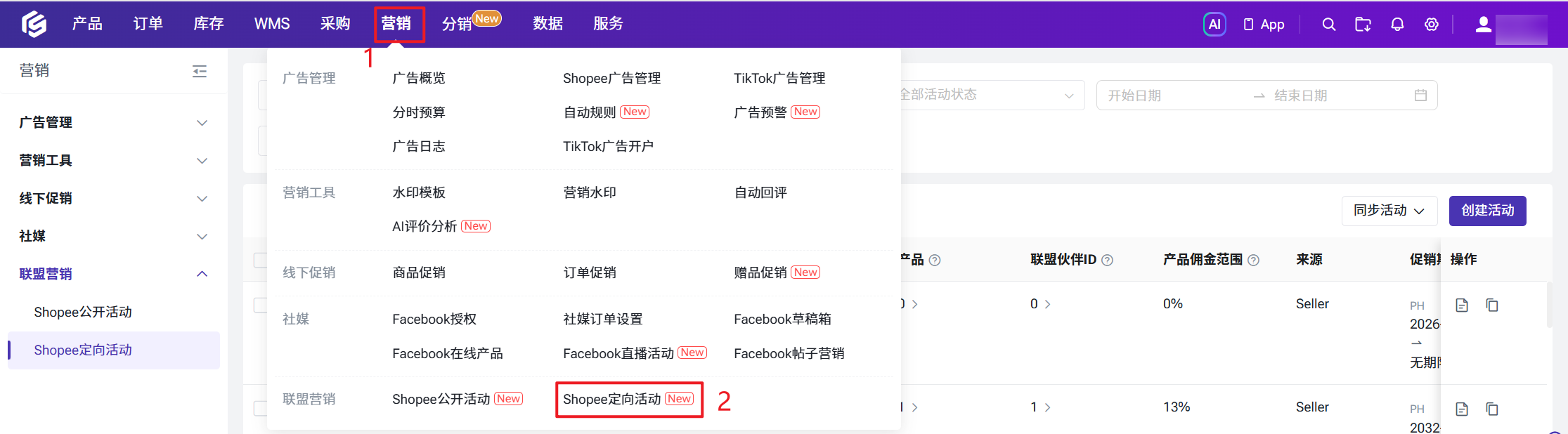Open the notification bell

coord(1397,25)
